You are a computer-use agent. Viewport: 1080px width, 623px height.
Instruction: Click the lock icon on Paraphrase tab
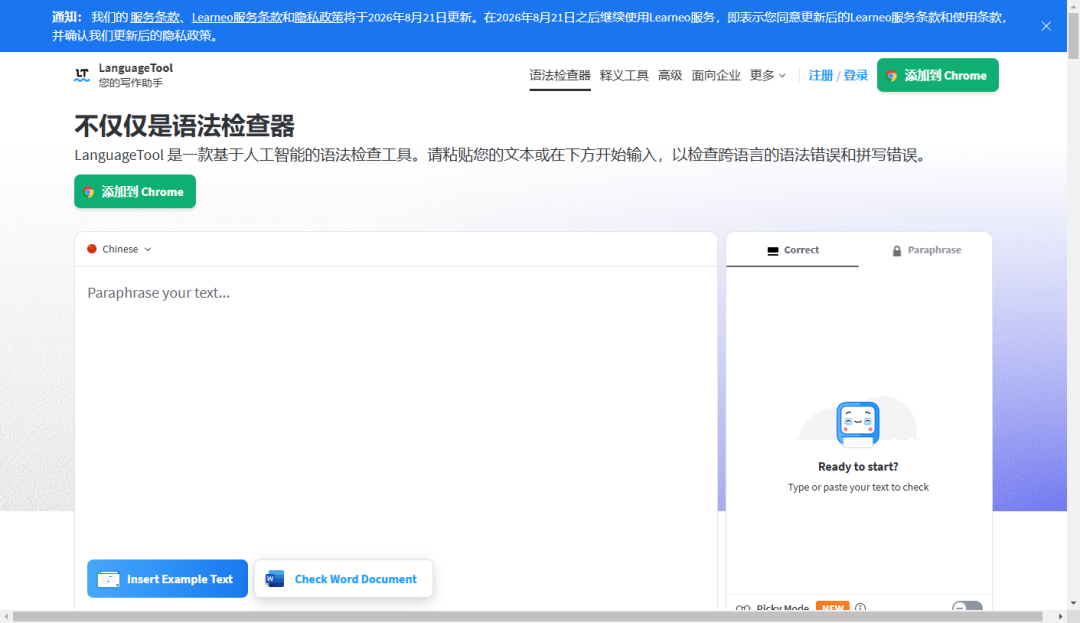[x=897, y=251]
